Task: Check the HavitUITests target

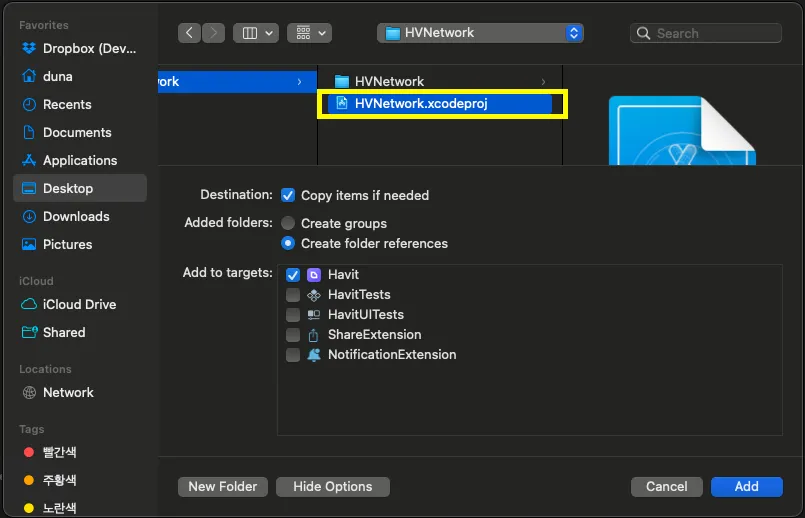Action: [293, 315]
